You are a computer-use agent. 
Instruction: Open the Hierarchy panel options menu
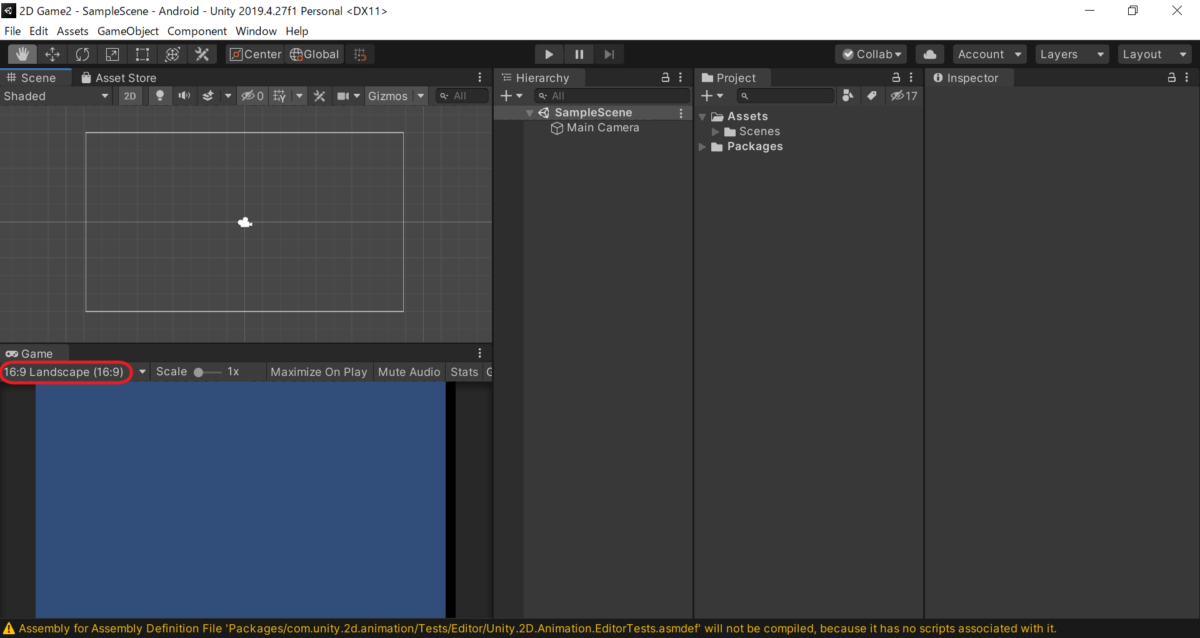(682, 77)
